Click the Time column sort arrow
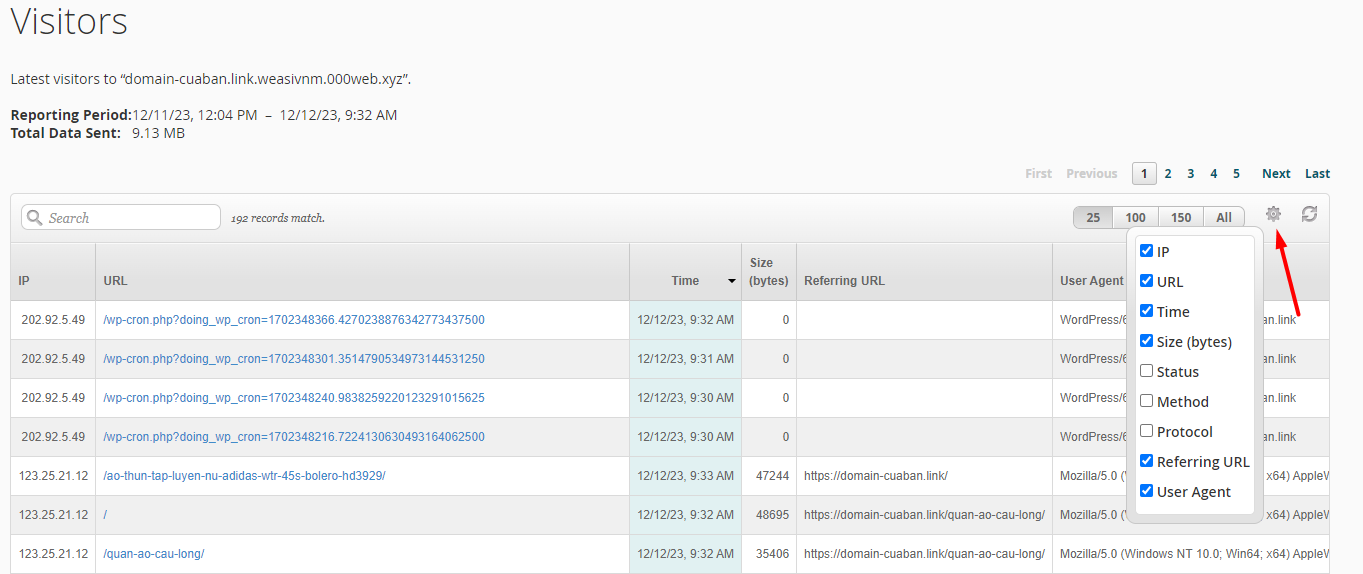 (732, 281)
